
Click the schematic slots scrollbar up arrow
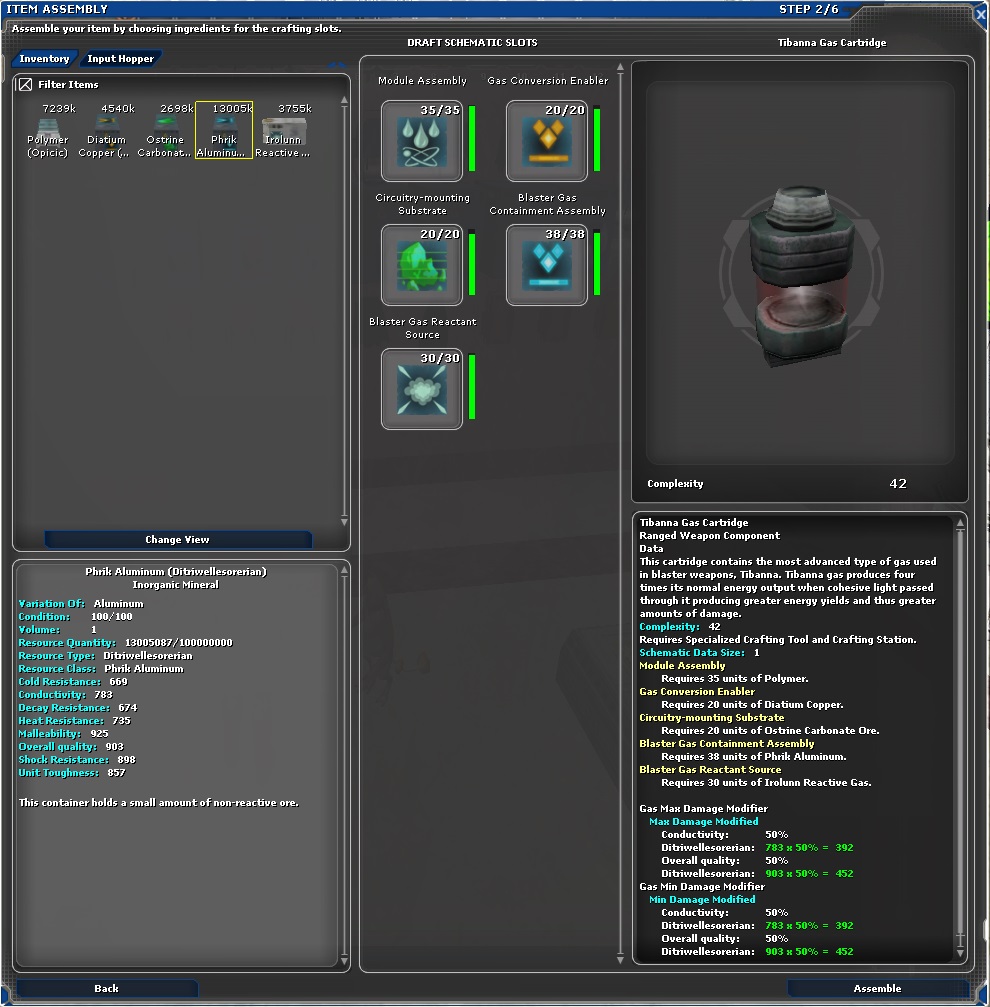point(620,67)
